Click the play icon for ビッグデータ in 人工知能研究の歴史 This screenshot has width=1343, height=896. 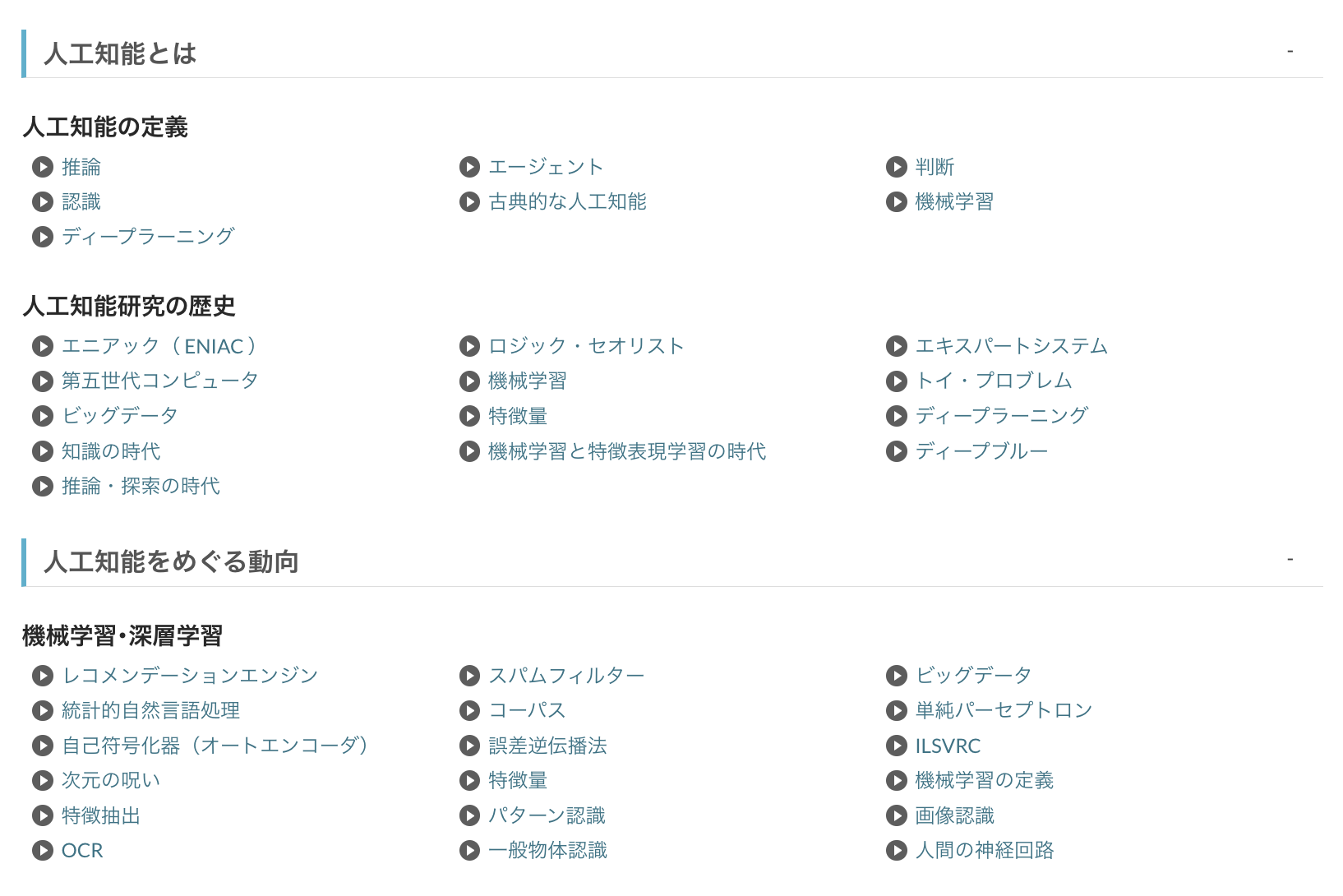[x=43, y=416]
